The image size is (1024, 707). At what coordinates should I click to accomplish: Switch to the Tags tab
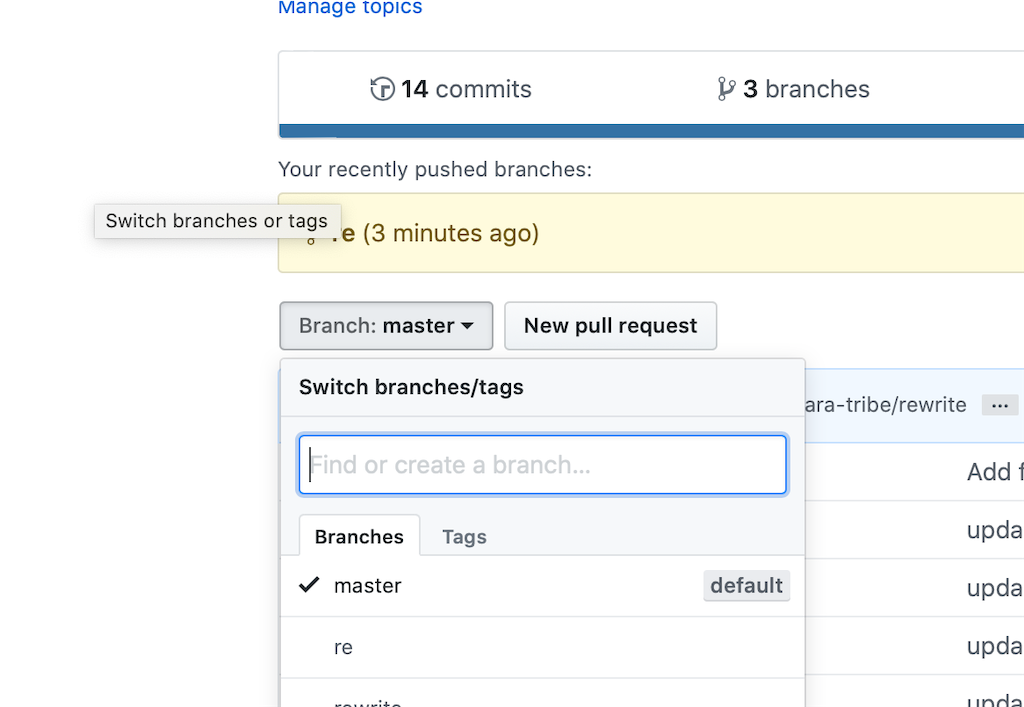tap(464, 537)
